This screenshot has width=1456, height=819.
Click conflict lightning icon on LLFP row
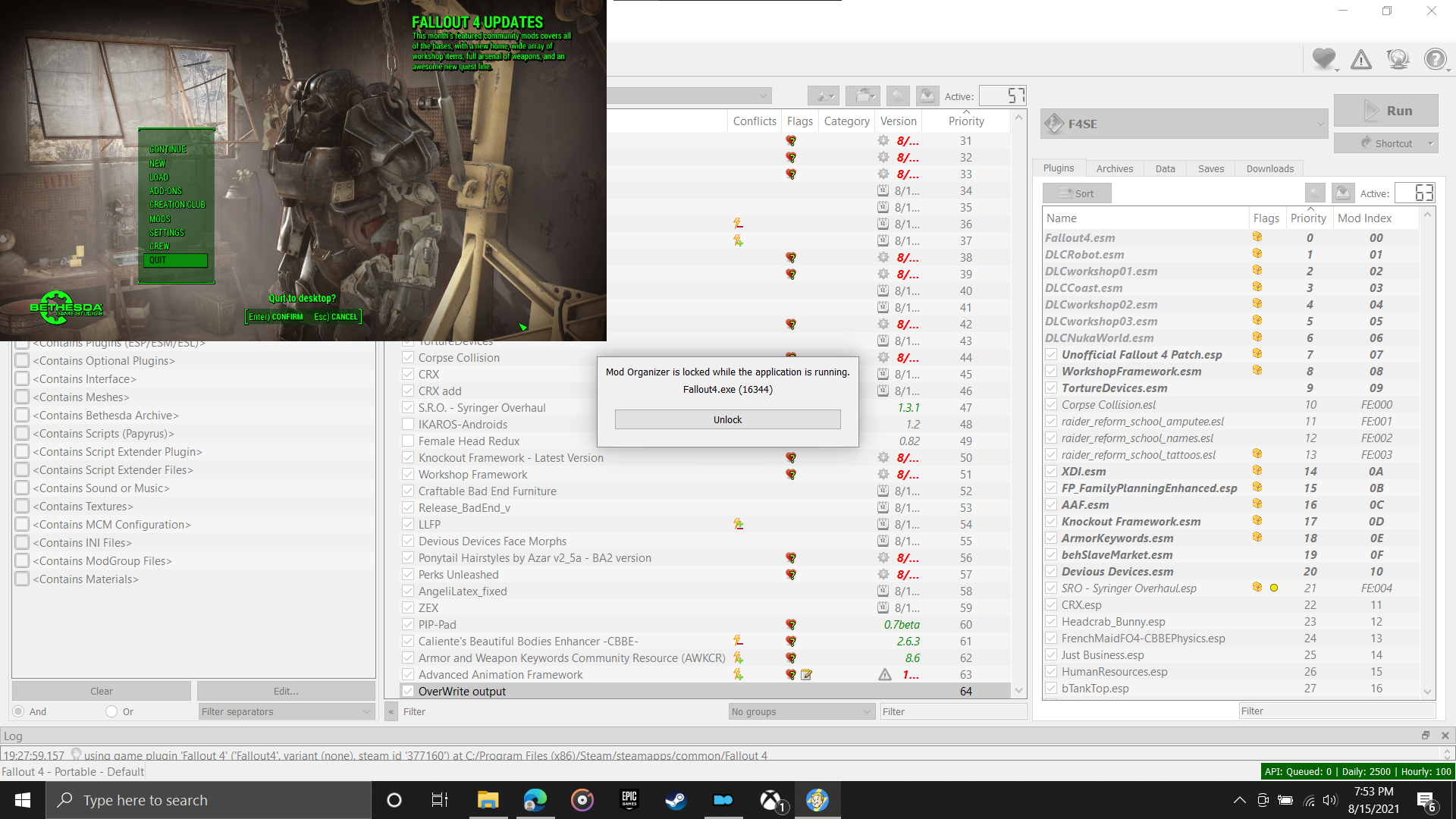coord(738,524)
